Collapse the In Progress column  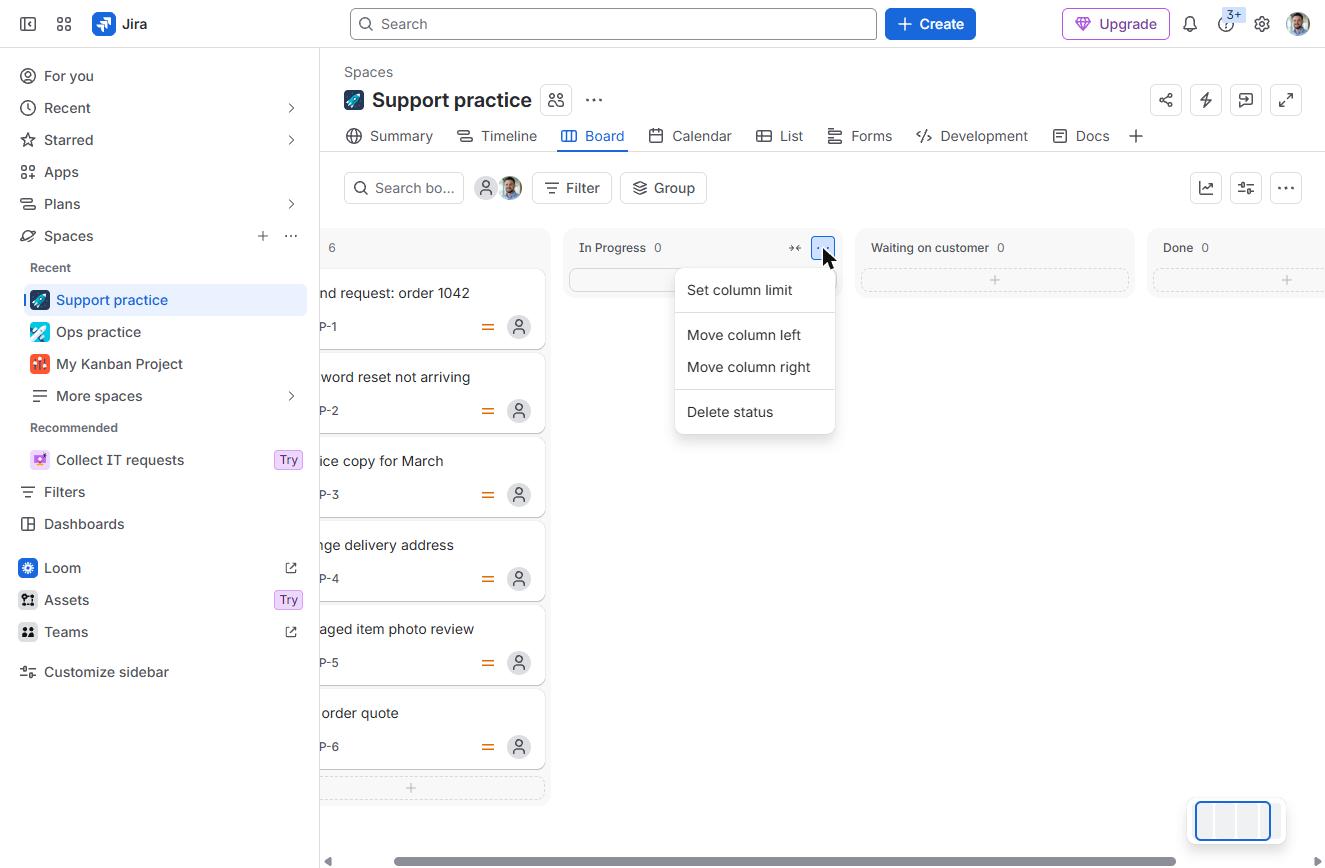click(795, 248)
